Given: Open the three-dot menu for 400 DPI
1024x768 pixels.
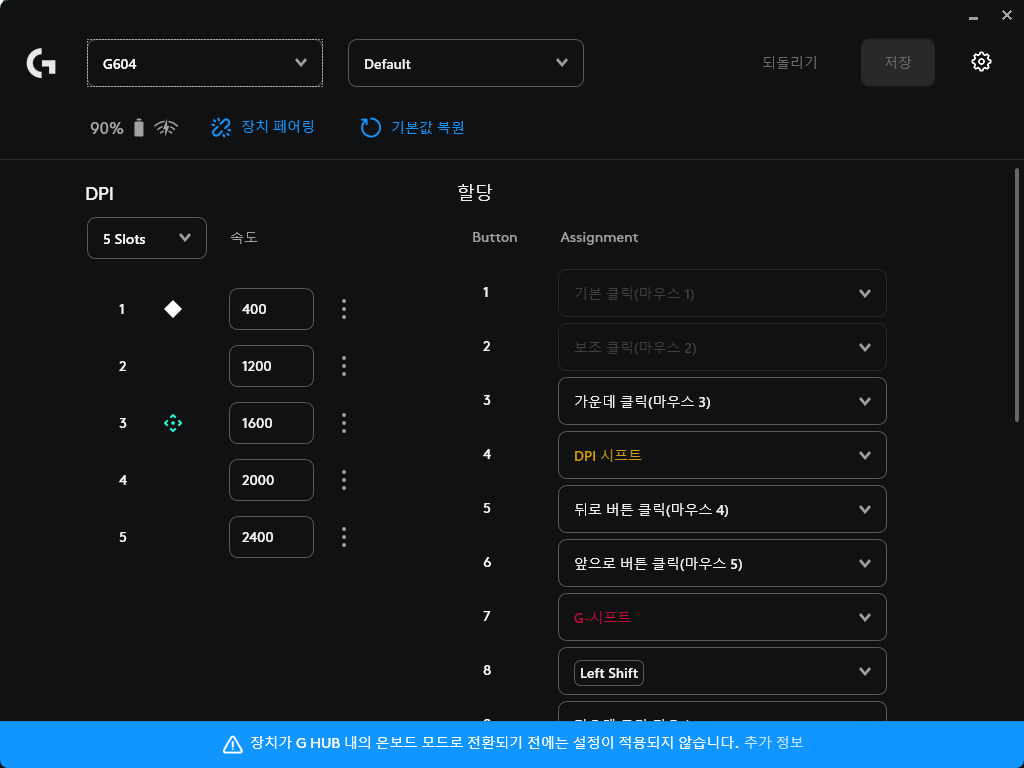Looking at the screenshot, I should click(343, 309).
